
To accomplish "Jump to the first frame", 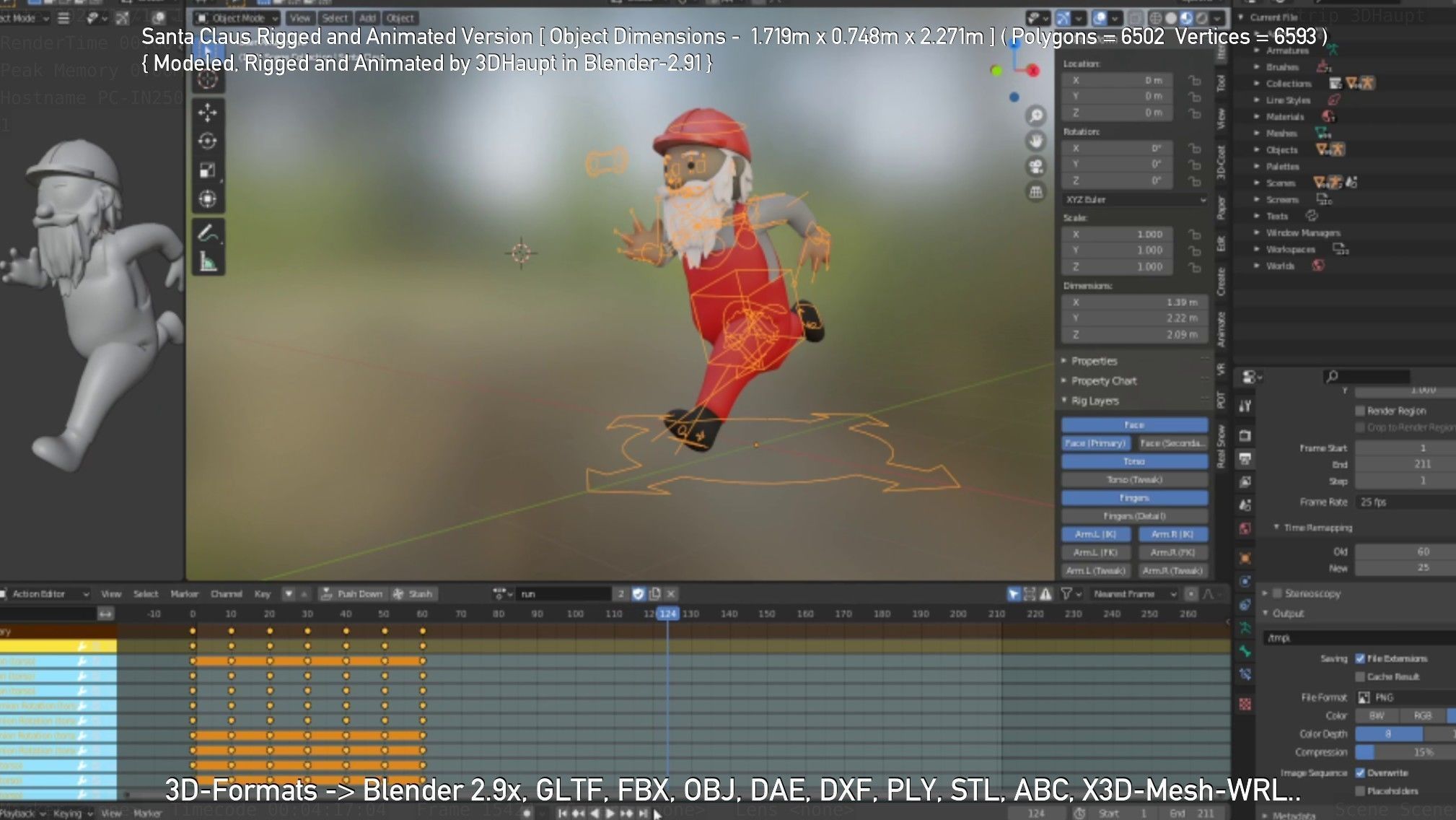I will [x=562, y=813].
